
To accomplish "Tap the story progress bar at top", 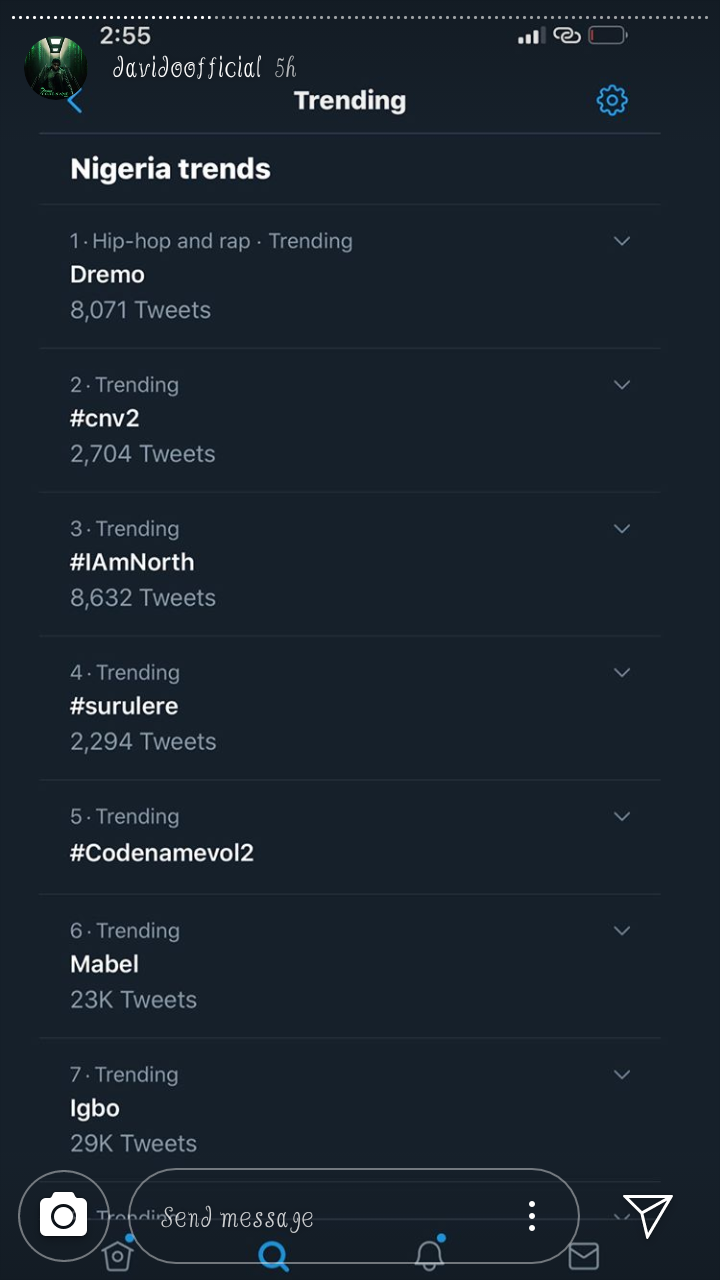I will click(360, 18).
